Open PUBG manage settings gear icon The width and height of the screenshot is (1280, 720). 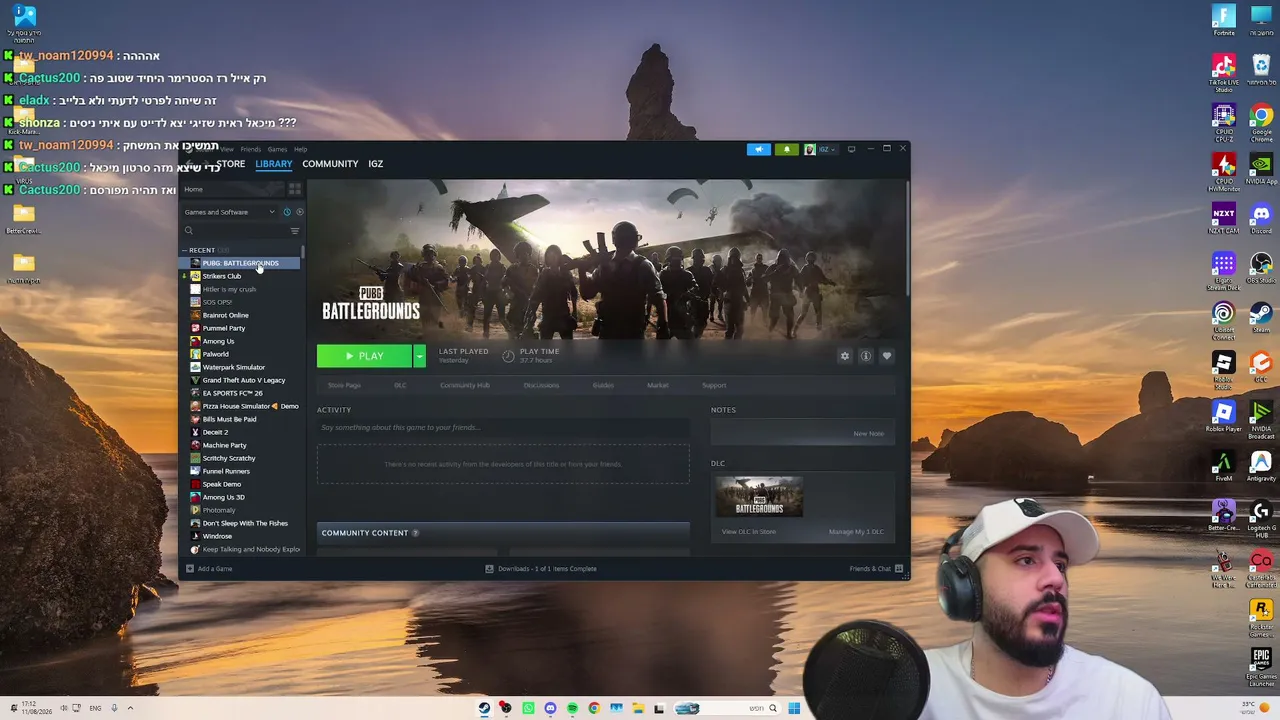845,356
